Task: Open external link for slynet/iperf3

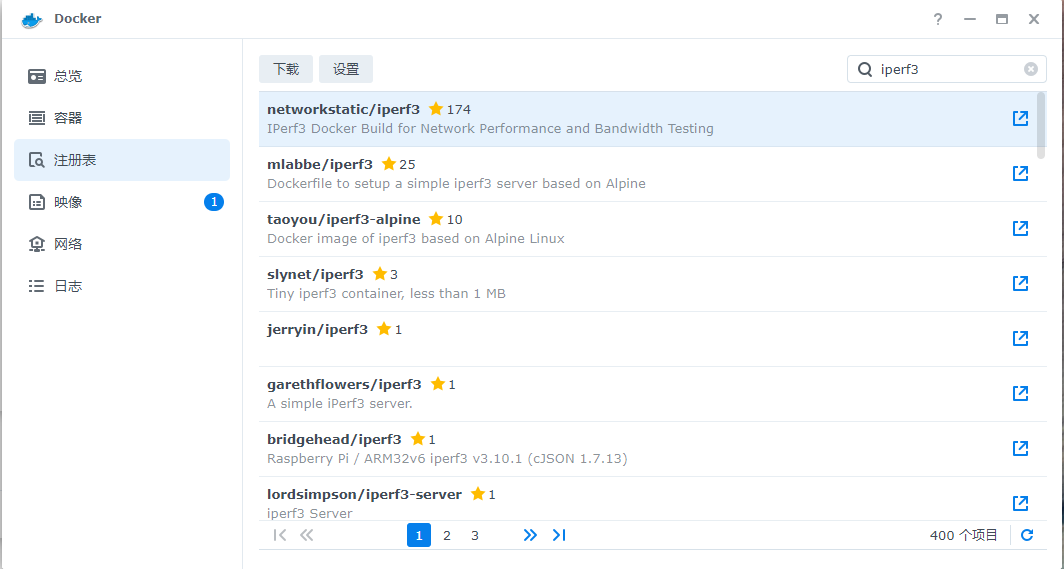Action: point(1020,284)
